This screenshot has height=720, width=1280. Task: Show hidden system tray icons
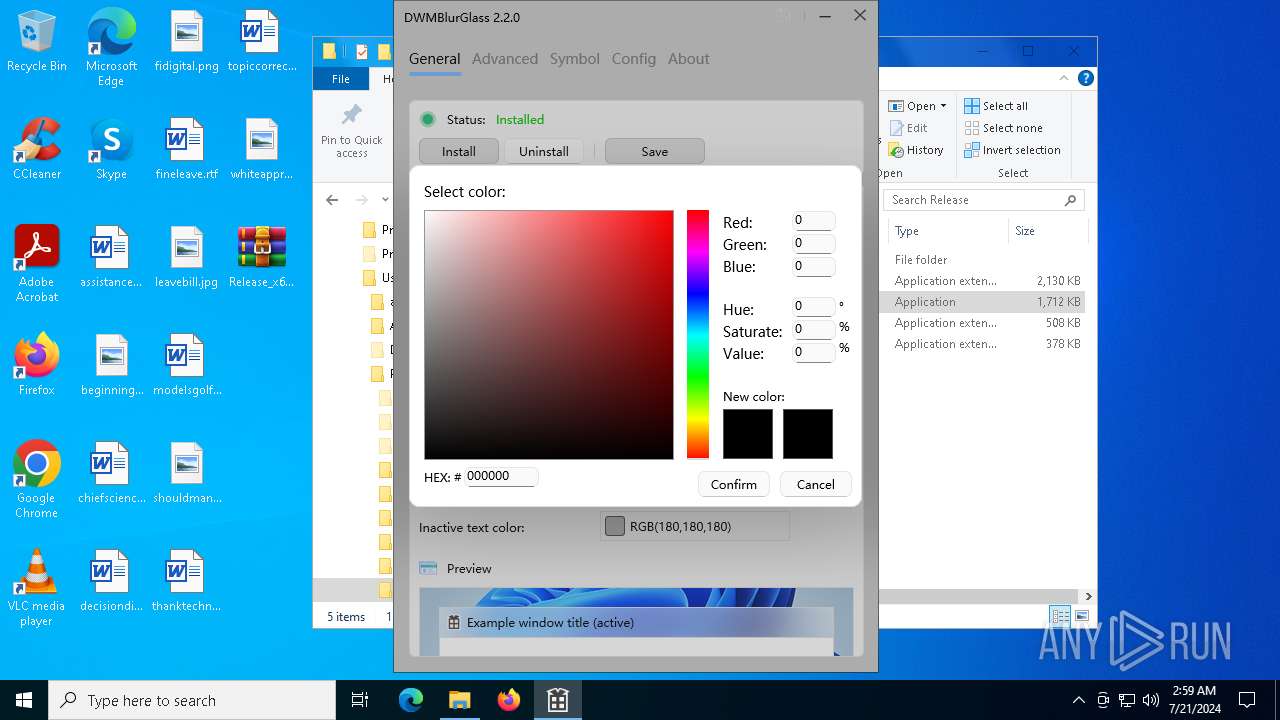click(x=1078, y=700)
